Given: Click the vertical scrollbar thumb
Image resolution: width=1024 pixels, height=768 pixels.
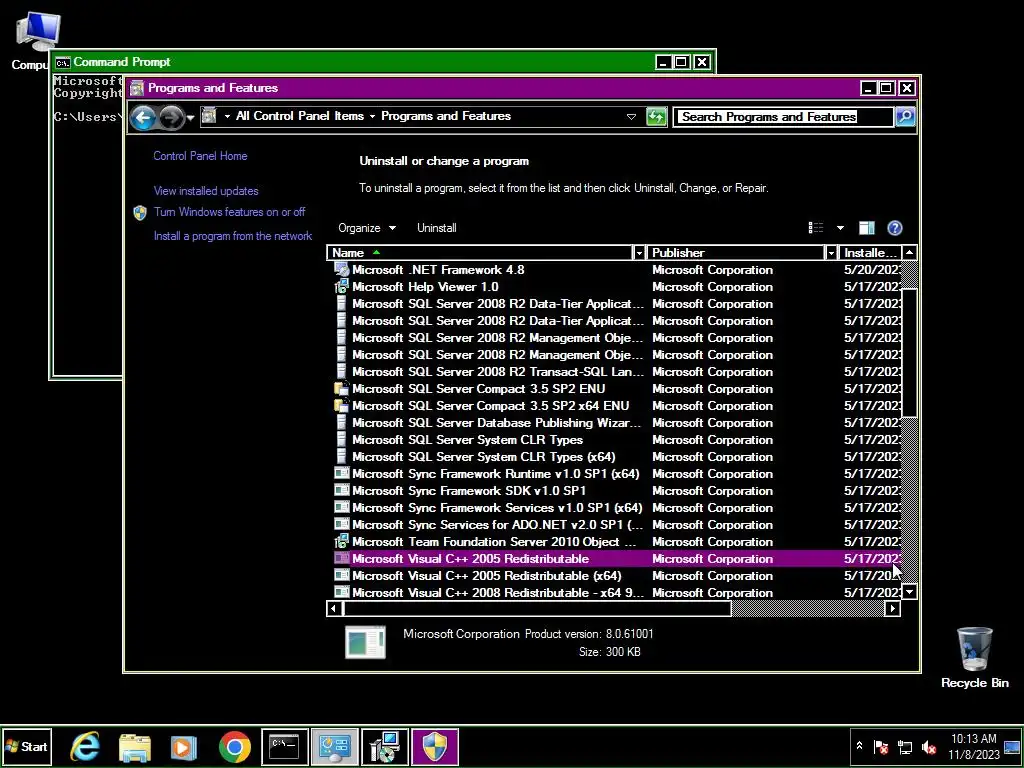Looking at the screenshot, I should pyautogui.click(x=909, y=351).
